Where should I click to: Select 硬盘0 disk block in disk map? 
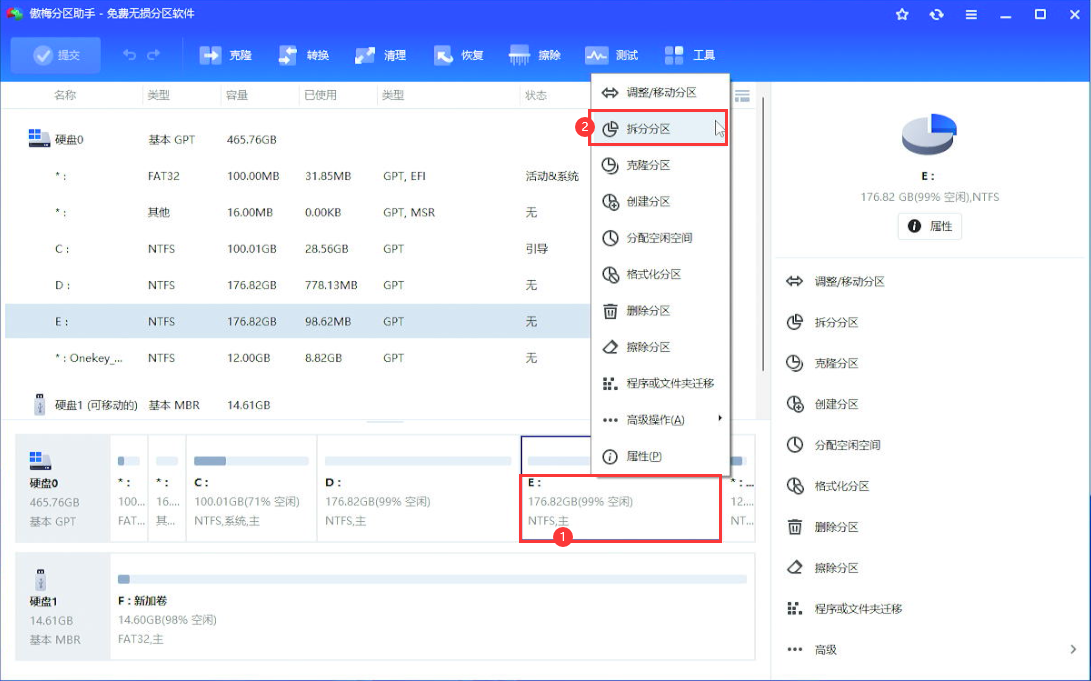(63, 488)
